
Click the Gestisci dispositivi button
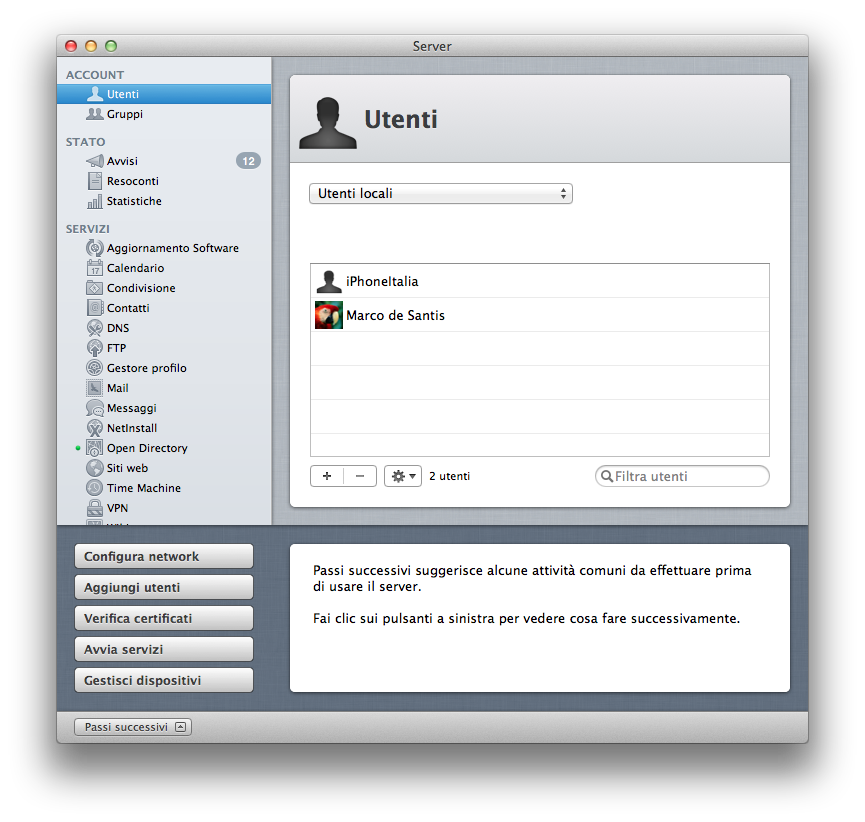pos(164,680)
